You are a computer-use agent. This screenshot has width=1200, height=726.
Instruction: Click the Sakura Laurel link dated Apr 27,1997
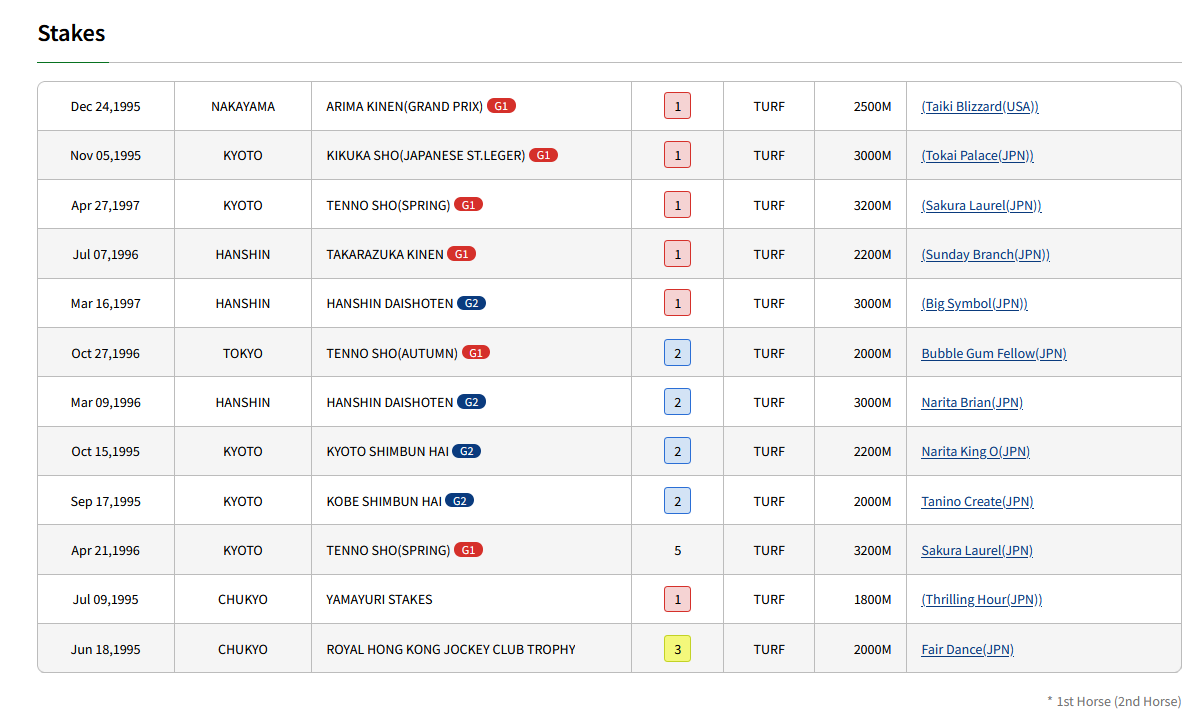981,205
